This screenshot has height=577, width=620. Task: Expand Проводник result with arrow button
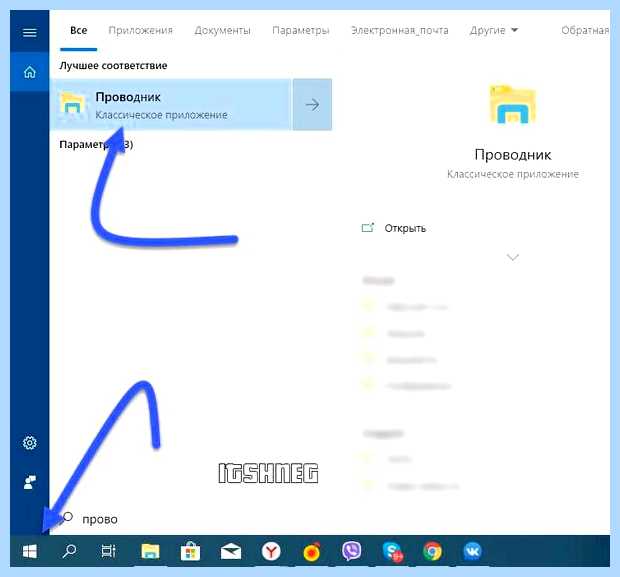[312, 104]
